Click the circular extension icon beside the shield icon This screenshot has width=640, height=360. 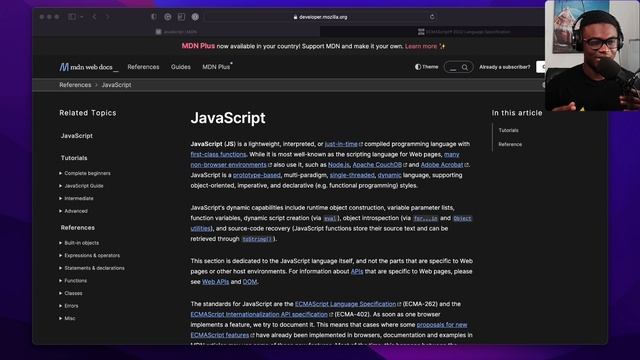[x=168, y=17]
